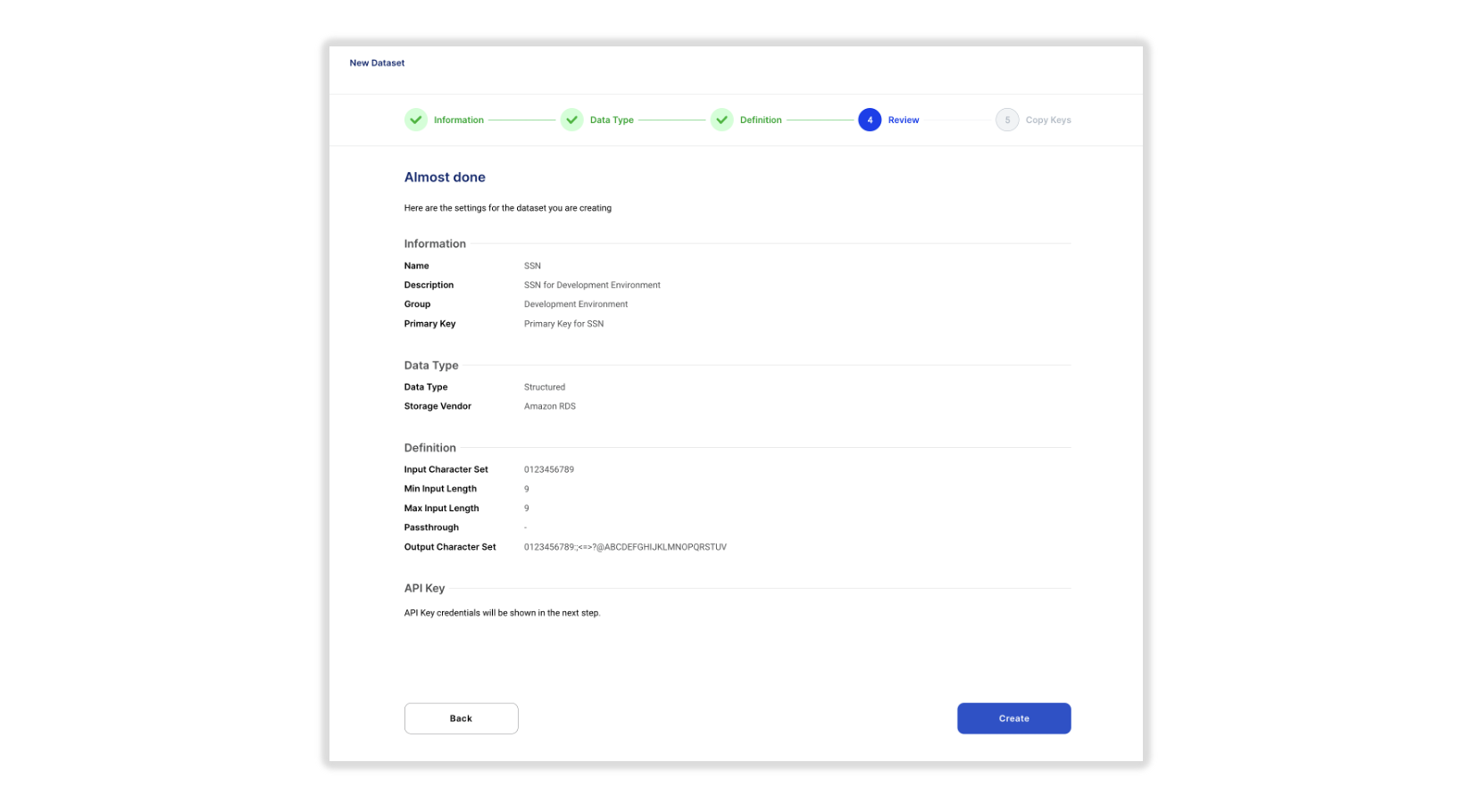
Task: Click 'Here are the settings' intro text
Action: tap(507, 208)
